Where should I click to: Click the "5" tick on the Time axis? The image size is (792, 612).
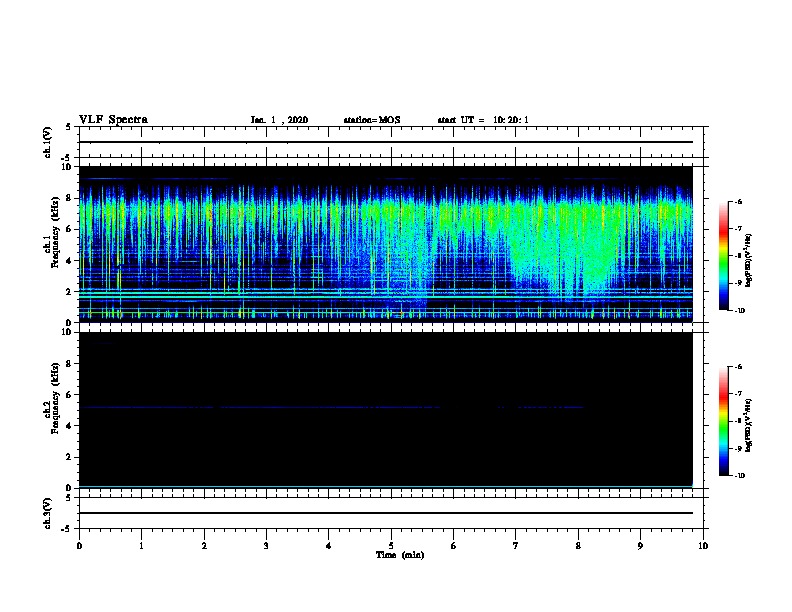[391, 545]
